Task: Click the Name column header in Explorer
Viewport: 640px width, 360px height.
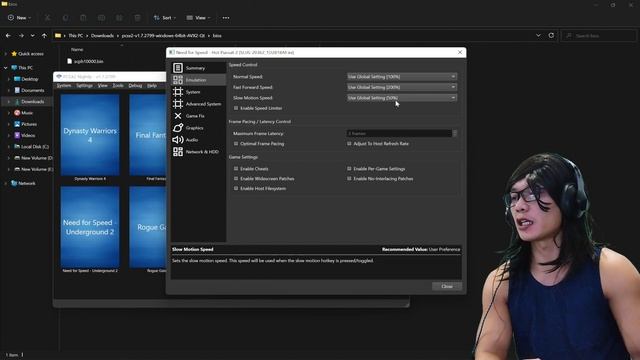Action: (77, 49)
